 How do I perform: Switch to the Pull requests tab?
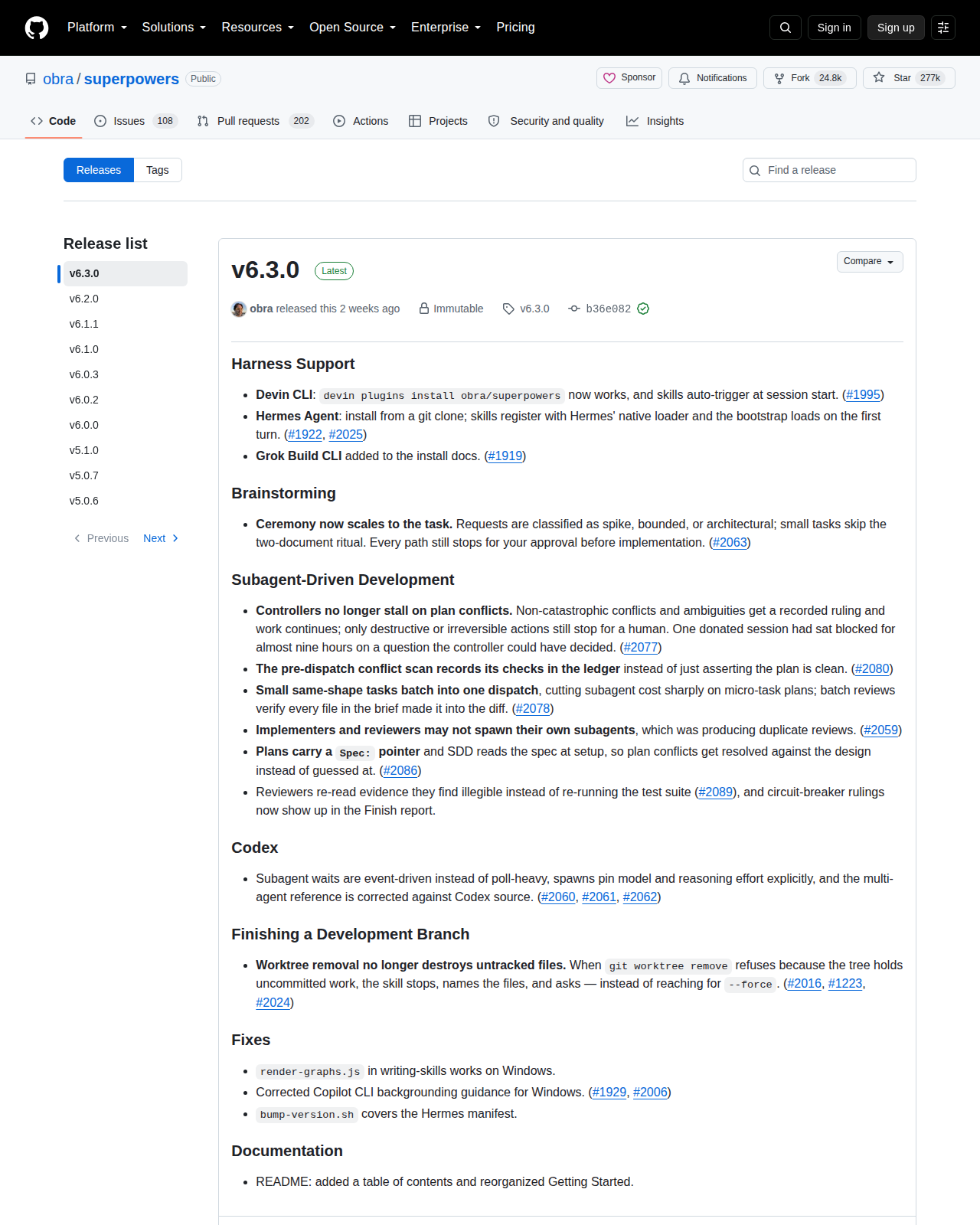pyautogui.click(x=255, y=121)
